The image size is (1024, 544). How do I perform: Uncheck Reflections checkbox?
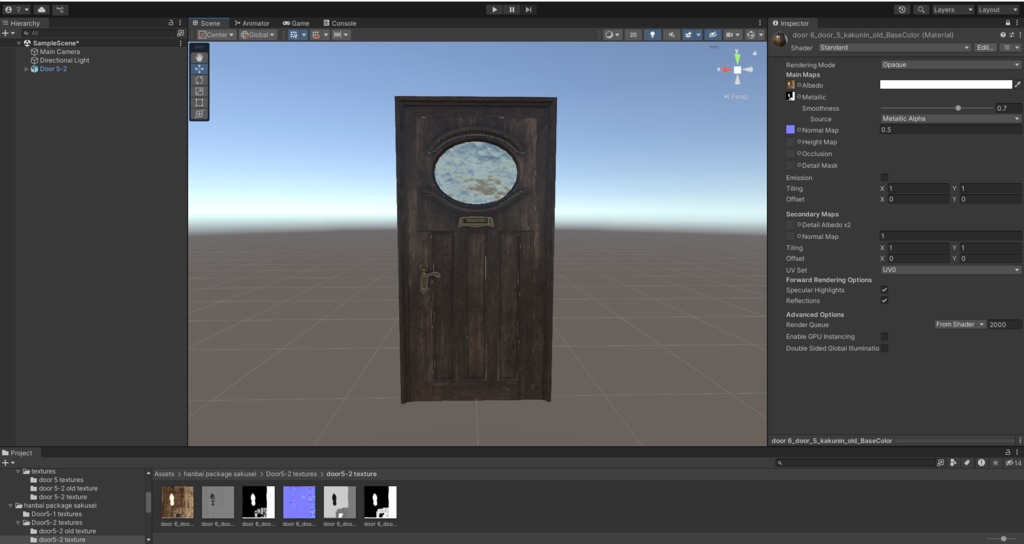[884, 300]
